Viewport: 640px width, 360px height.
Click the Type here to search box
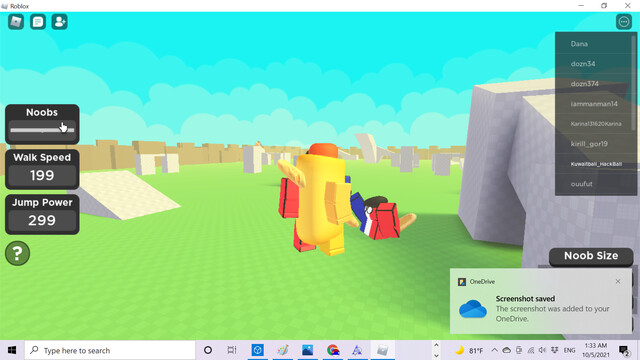pos(110,350)
